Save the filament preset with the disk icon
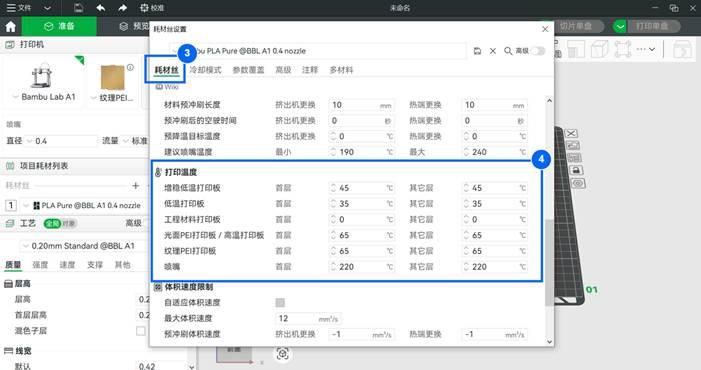This screenshot has width=701, height=370. click(477, 51)
